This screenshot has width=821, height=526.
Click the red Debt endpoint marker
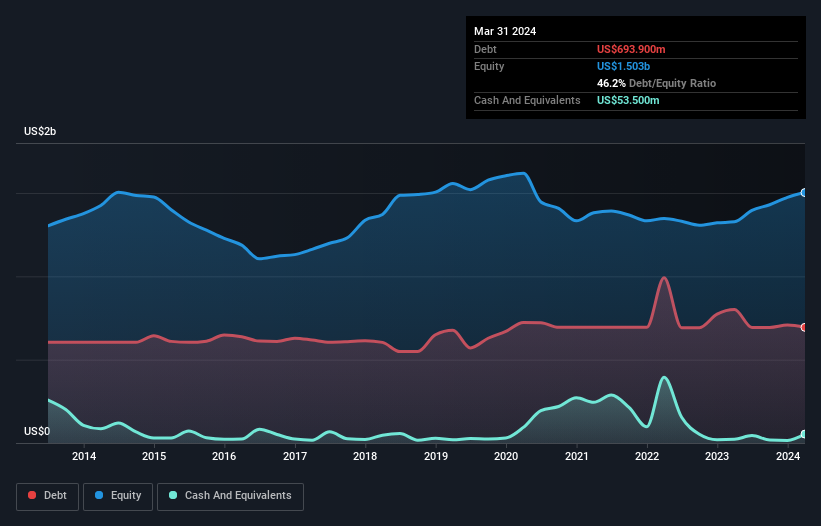tap(804, 327)
